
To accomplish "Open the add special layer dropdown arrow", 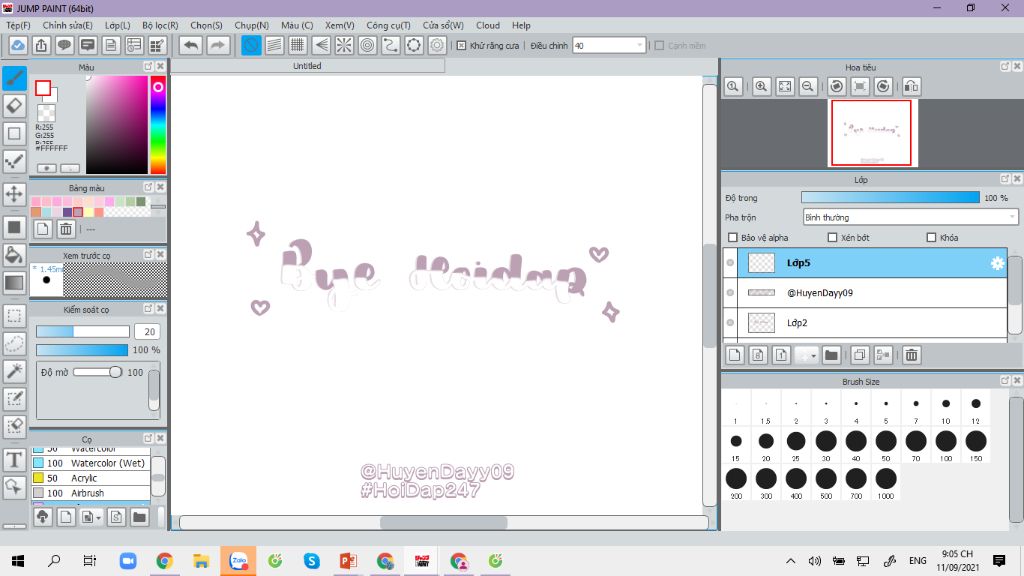I will coord(813,356).
